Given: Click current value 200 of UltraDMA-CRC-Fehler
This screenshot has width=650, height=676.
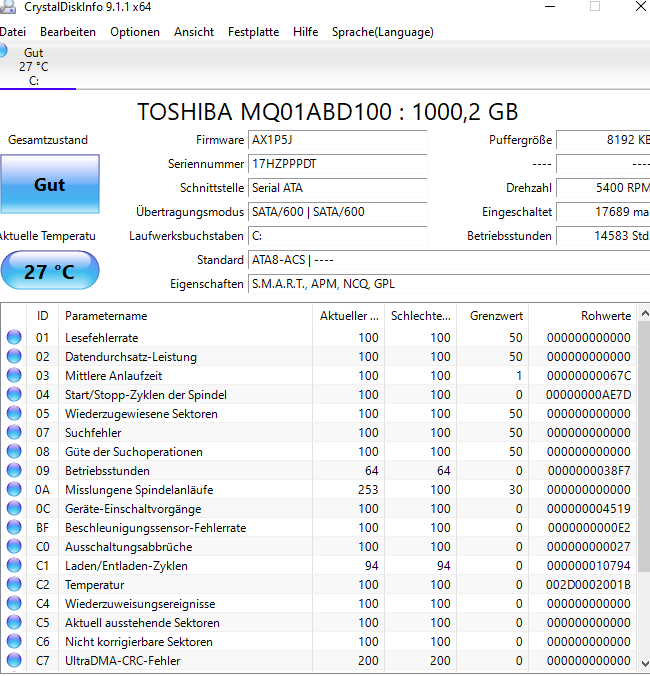Looking at the screenshot, I should pos(368,660).
